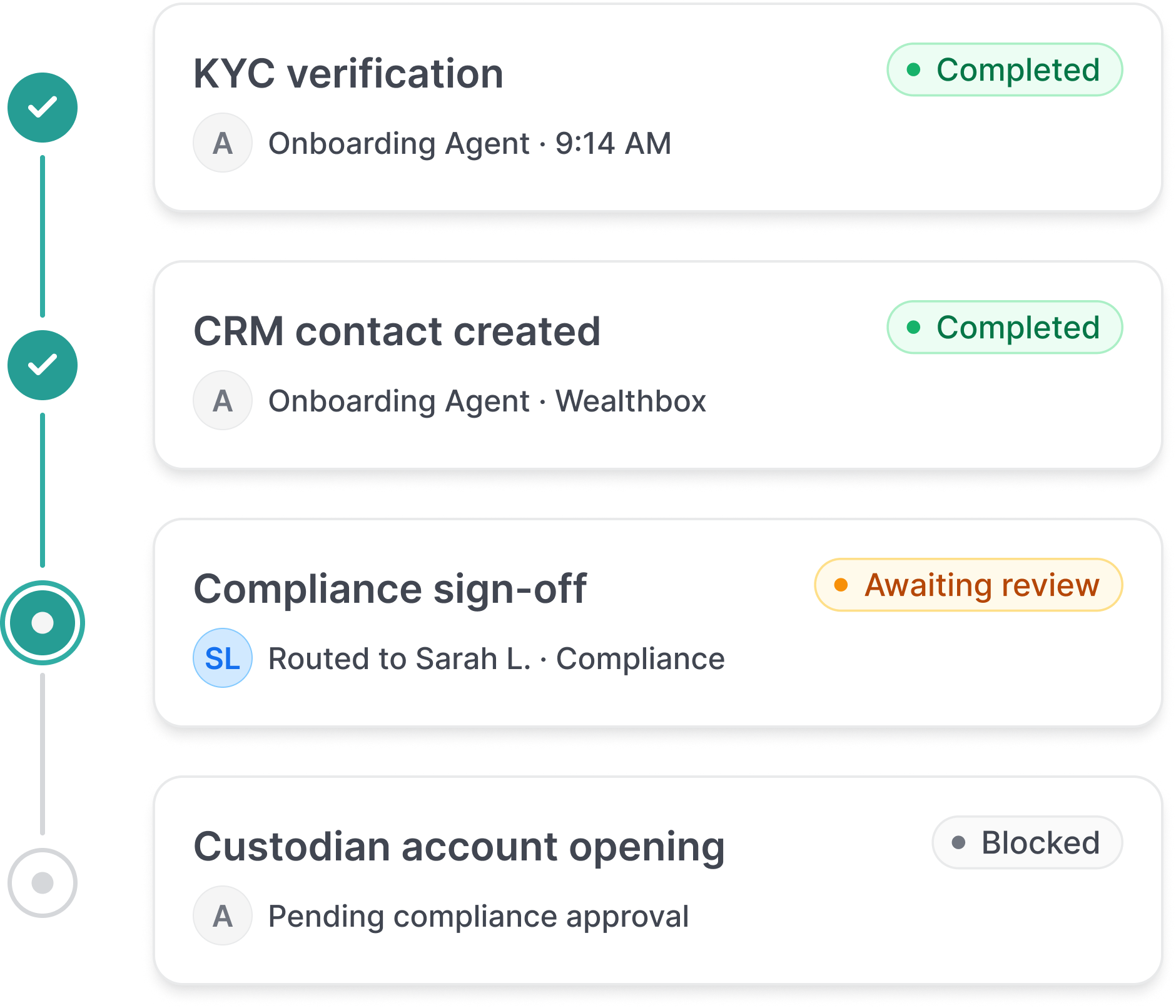Image resolution: width=1176 pixels, height=1008 pixels.
Task: Click the Completed badge on CRM contact created
Action: coord(1005,328)
